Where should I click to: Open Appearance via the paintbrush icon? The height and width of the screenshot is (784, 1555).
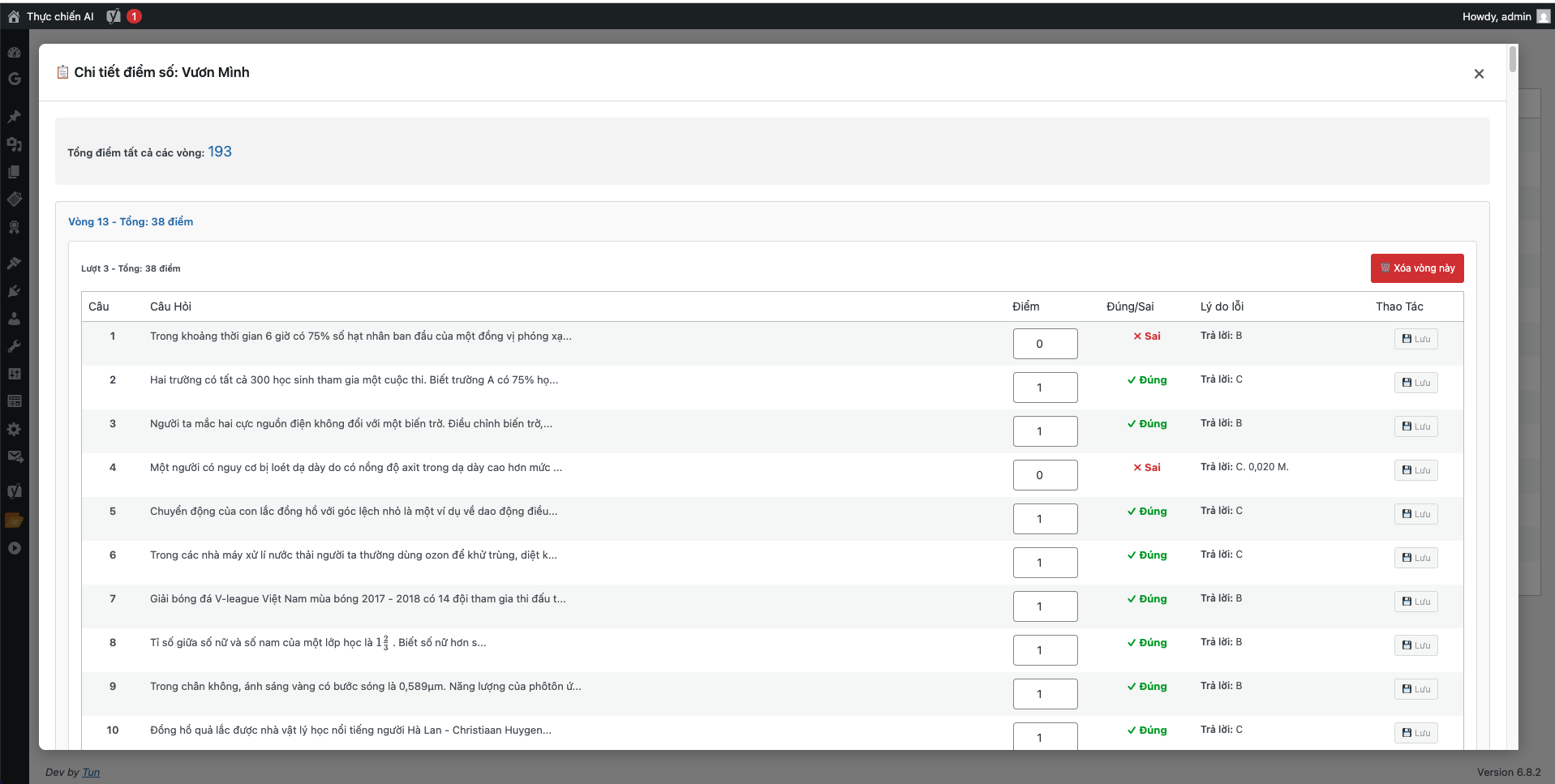point(14,263)
